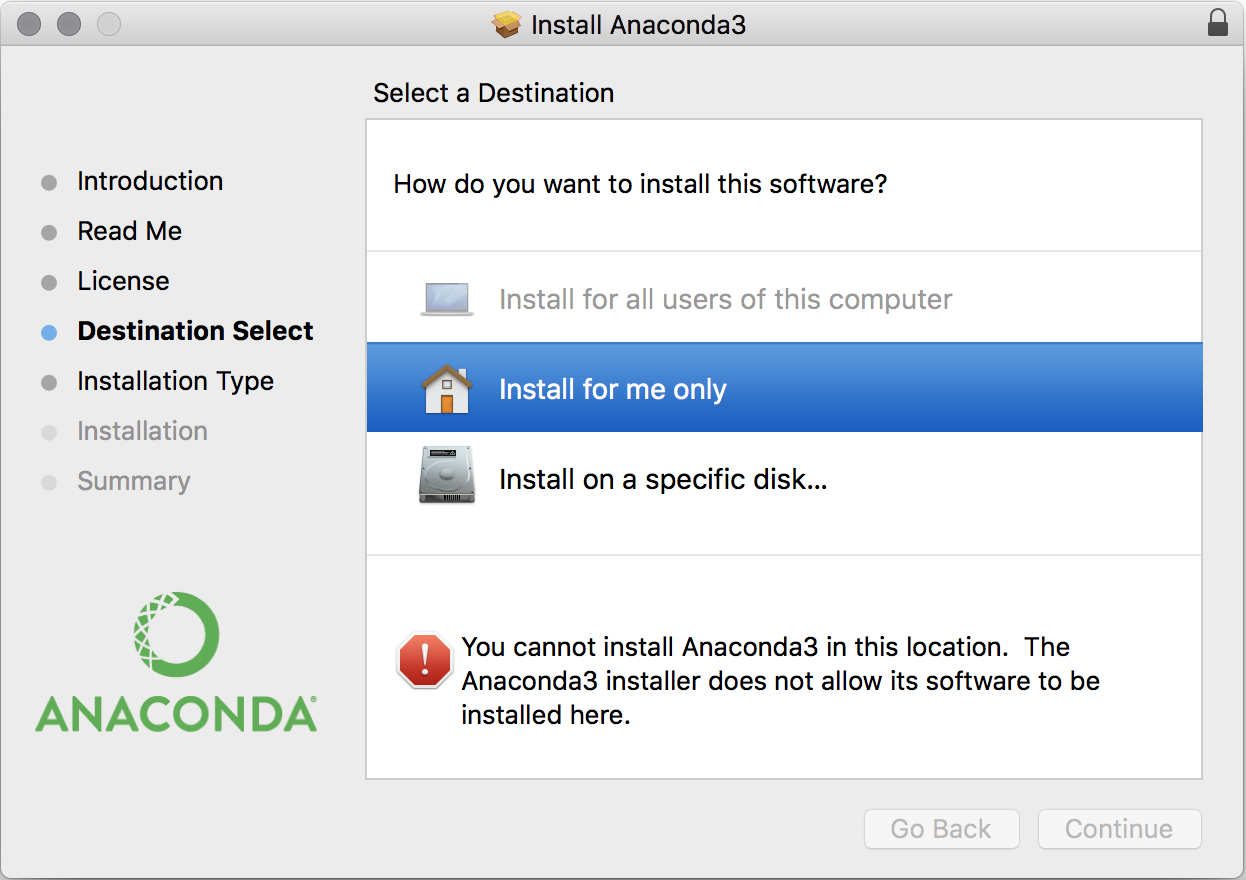Select the house icon for personal install
This screenshot has height=880, width=1246.
(x=446, y=388)
